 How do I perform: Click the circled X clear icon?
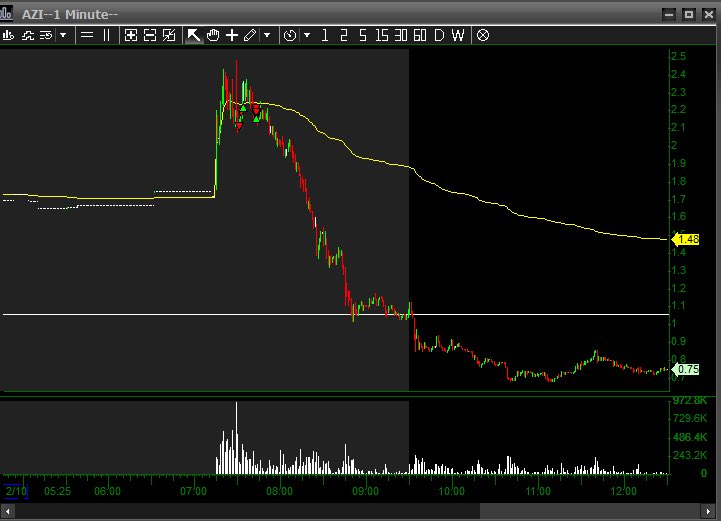(x=483, y=35)
